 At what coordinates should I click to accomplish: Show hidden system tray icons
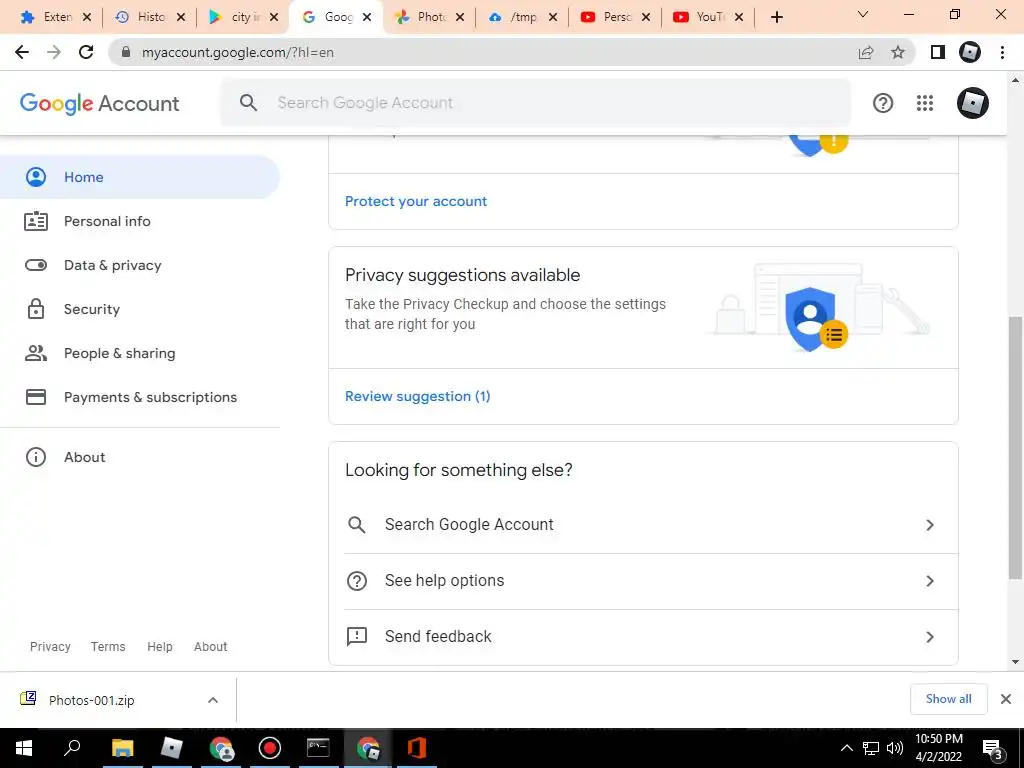click(x=846, y=748)
